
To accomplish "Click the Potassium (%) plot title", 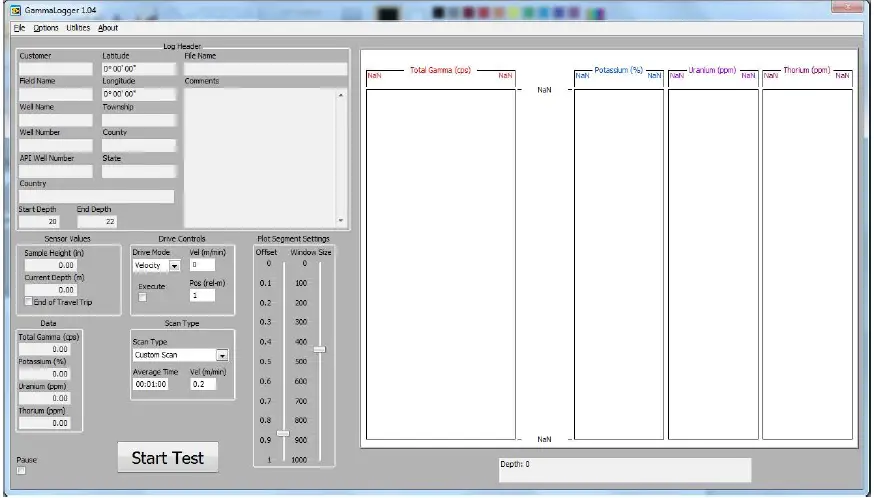I will (619, 70).
